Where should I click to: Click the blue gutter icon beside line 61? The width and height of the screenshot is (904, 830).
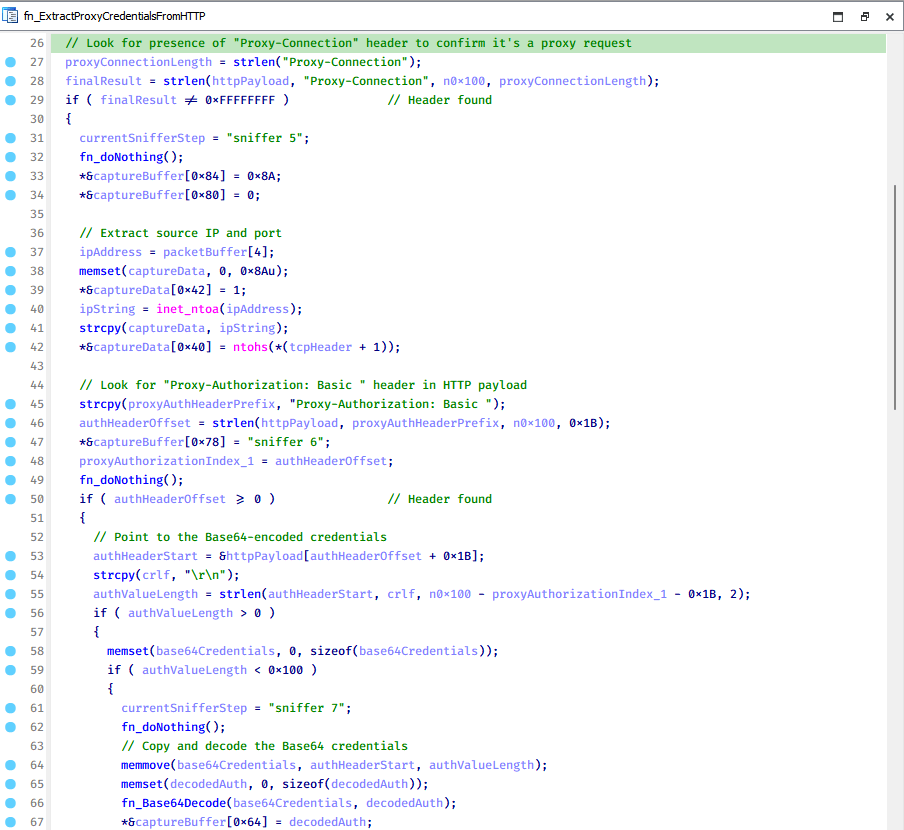pos(10,707)
